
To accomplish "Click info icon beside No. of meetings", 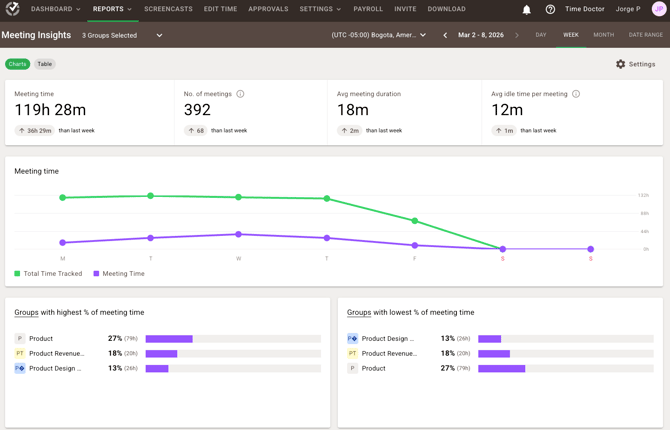I will point(240,94).
